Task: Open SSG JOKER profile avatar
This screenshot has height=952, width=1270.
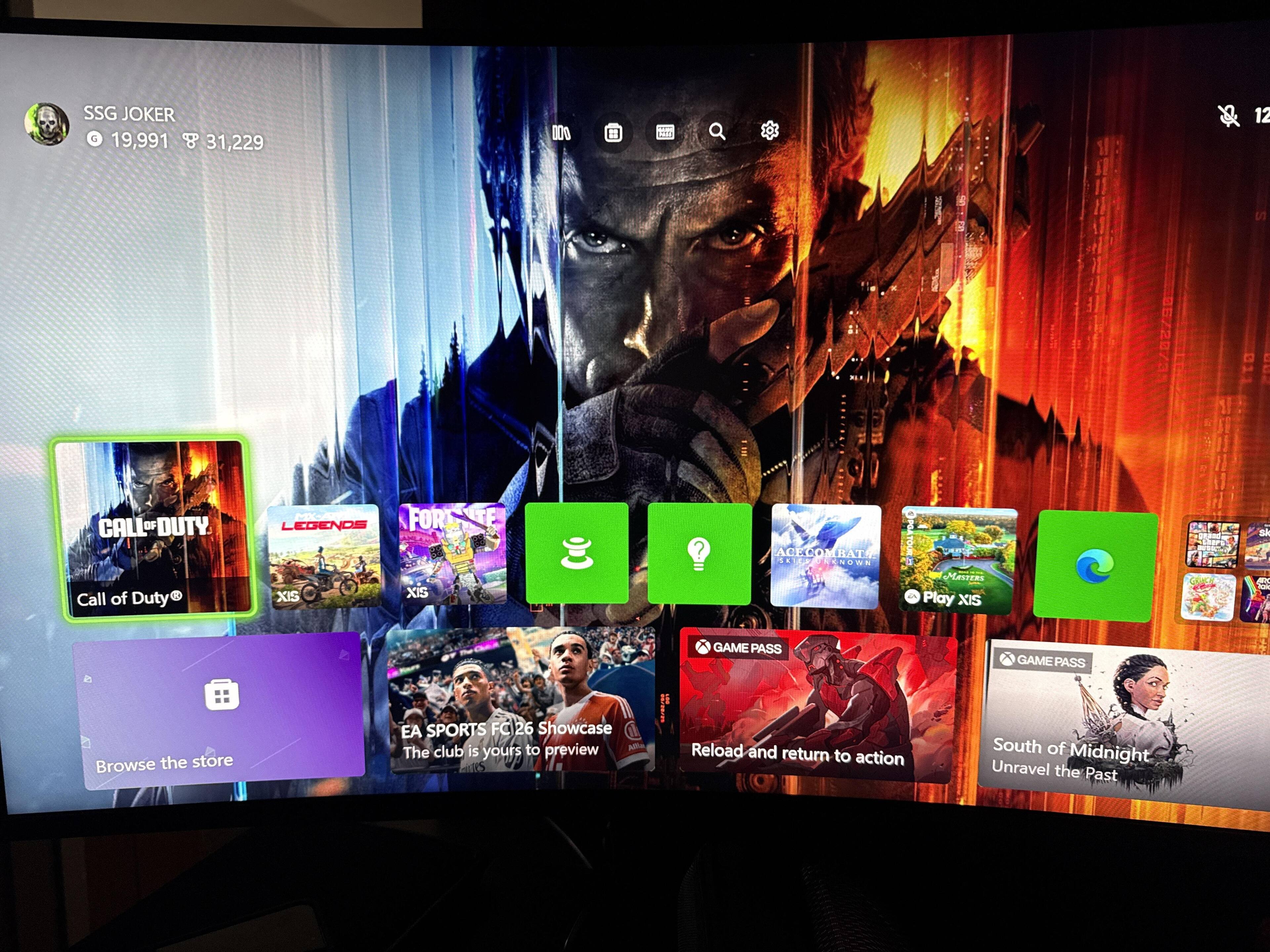Action: click(x=47, y=125)
